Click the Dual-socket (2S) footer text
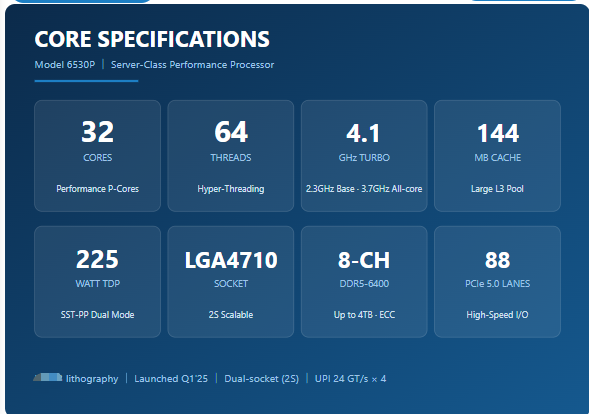Viewport: 589px width, 414px height. [x=261, y=379]
